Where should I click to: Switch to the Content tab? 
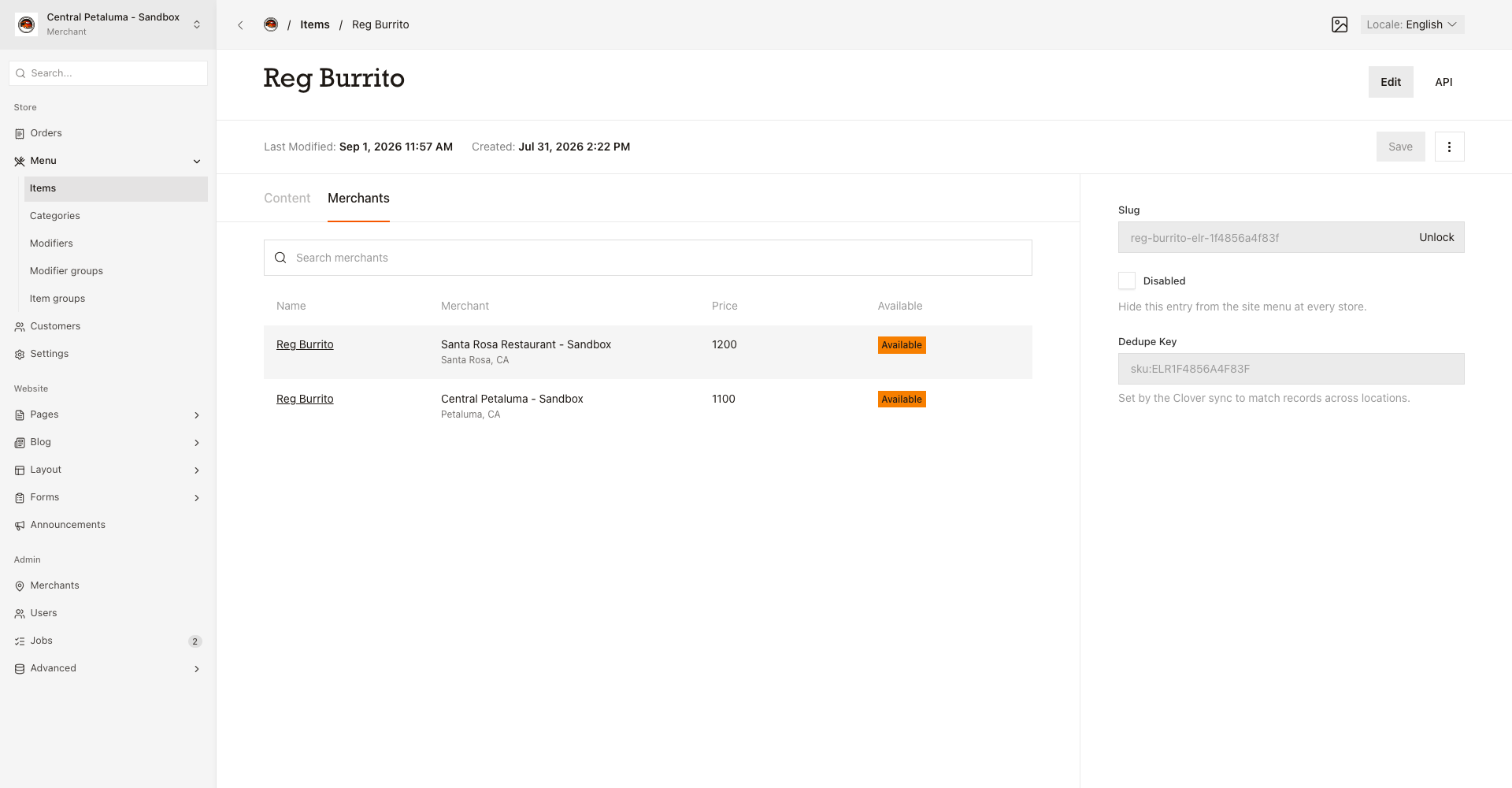tap(287, 199)
